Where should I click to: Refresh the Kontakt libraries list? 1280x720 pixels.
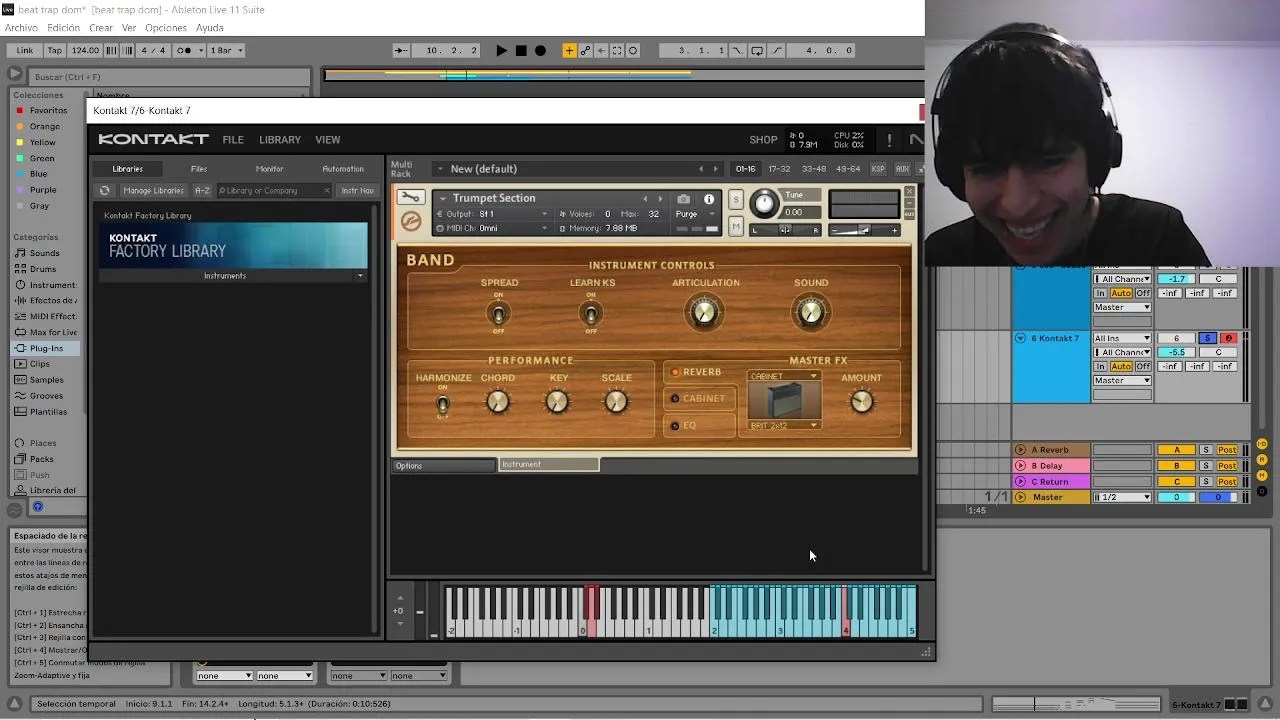click(104, 190)
